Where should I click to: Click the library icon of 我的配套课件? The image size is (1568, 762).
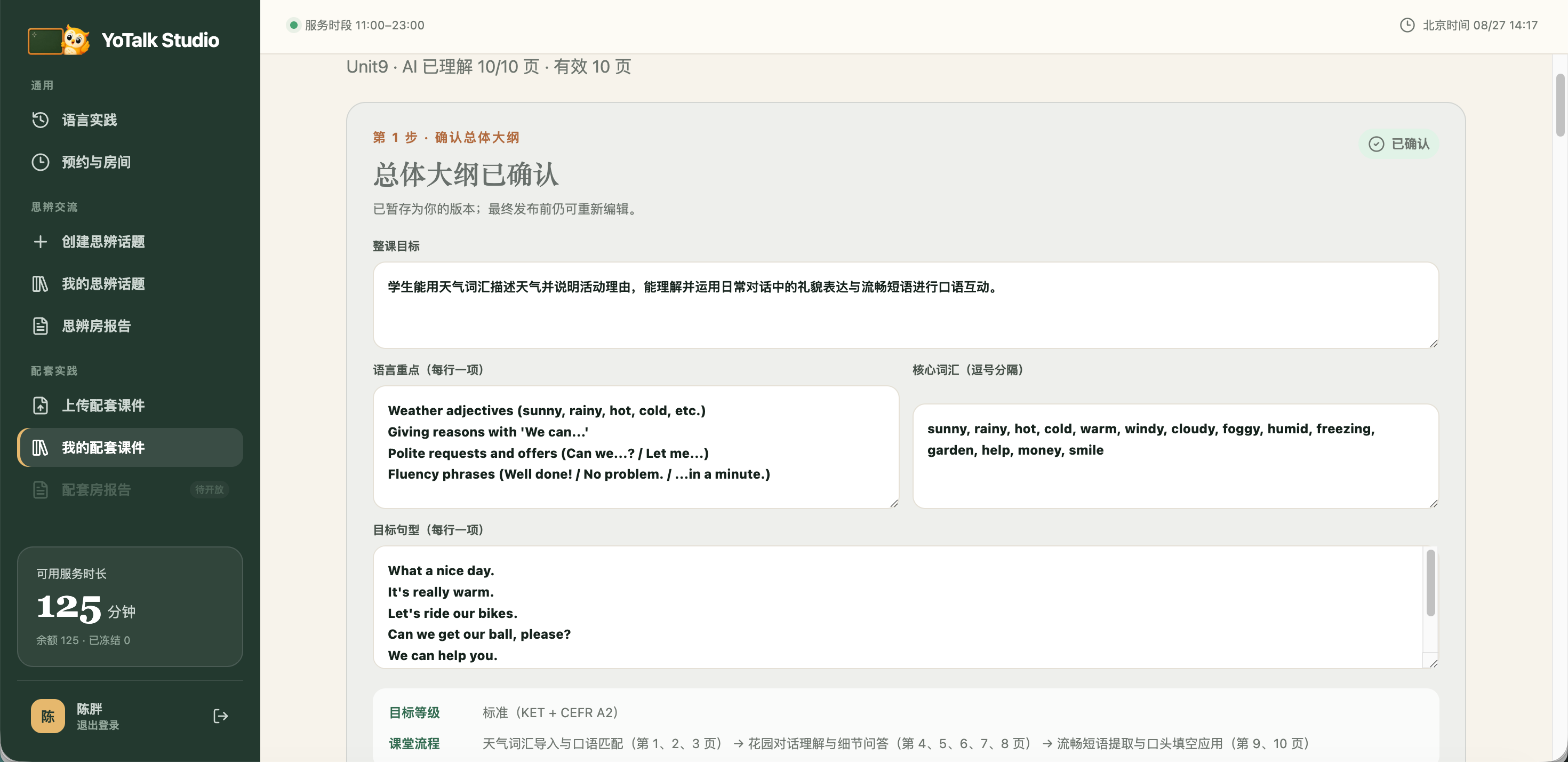coord(40,448)
